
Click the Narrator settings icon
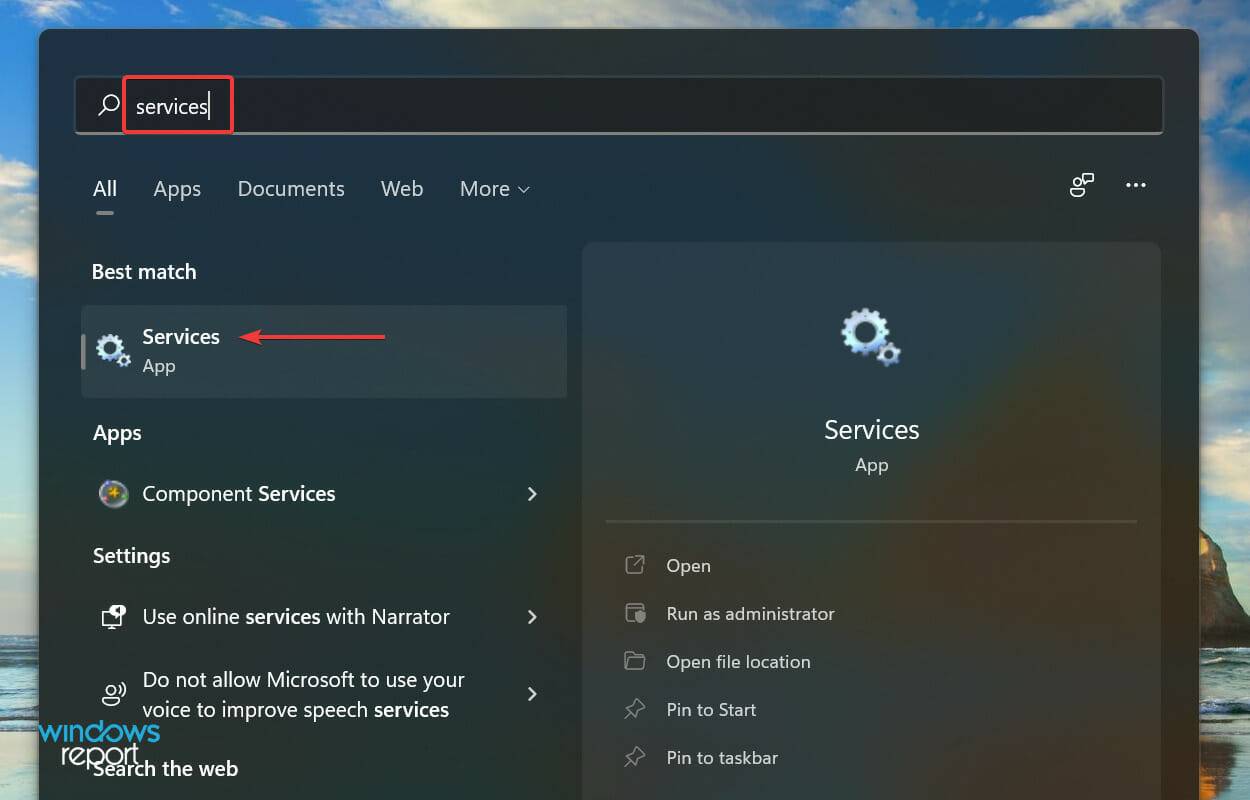113,617
